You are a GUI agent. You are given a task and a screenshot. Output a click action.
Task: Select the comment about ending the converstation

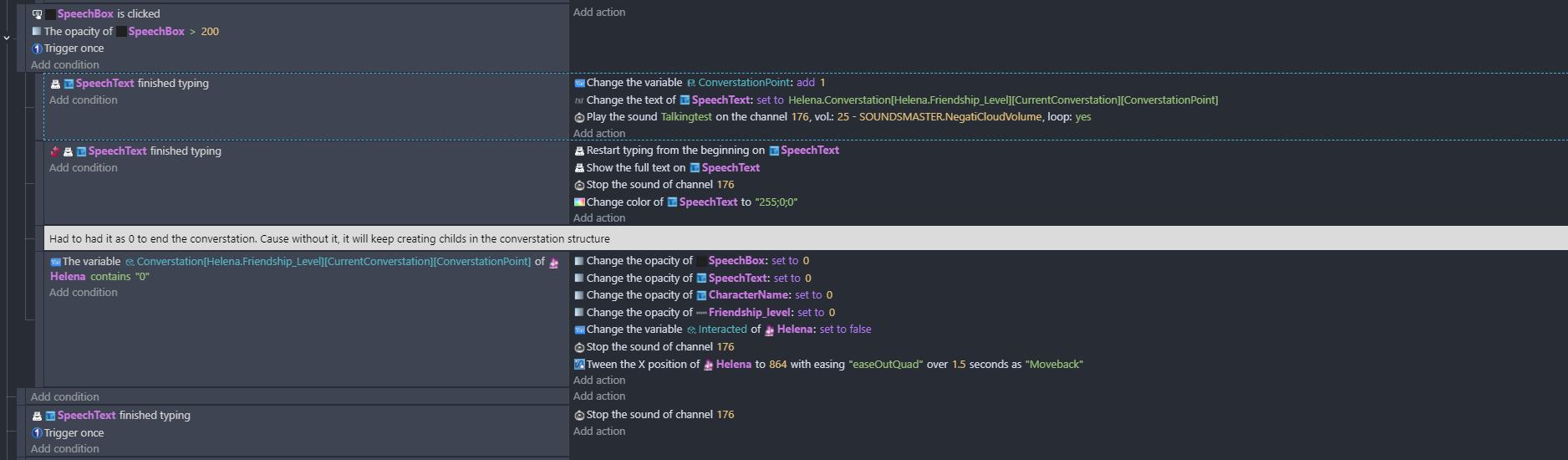pos(329,239)
